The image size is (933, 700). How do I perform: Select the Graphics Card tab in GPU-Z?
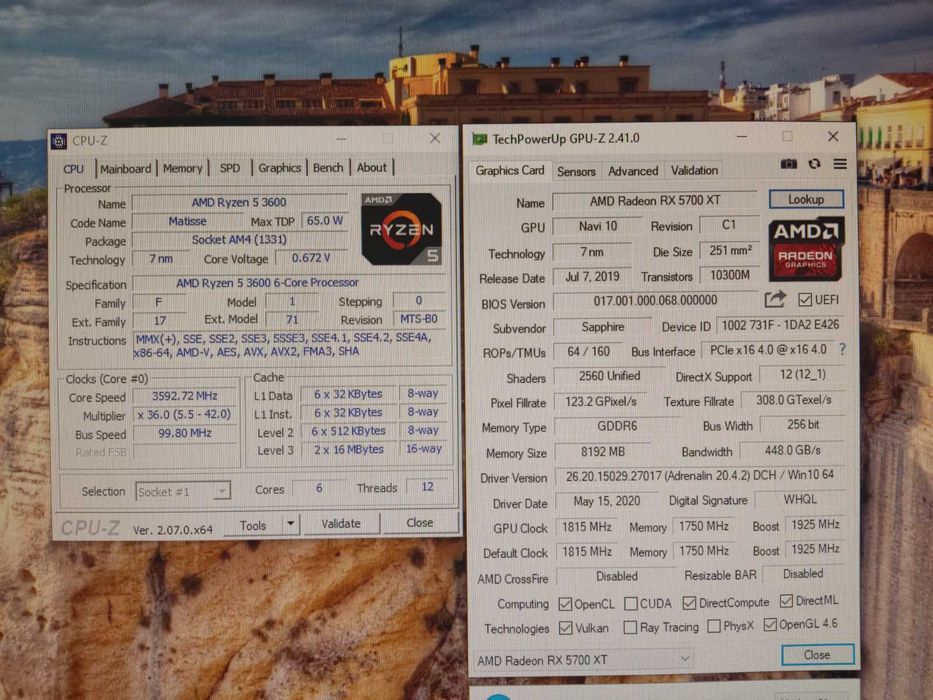pyautogui.click(x=510, y=171)
